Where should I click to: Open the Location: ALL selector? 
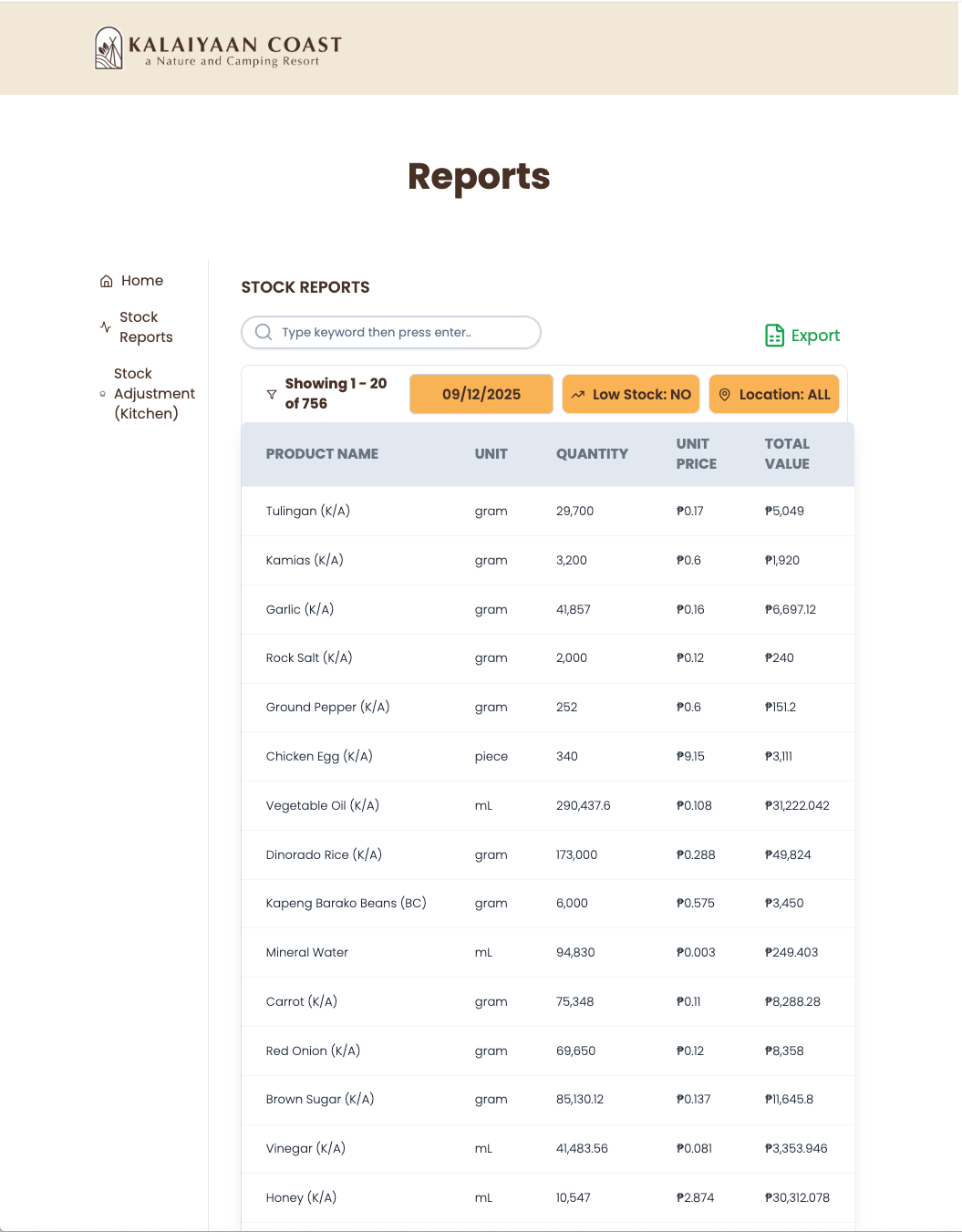coord(773,394)
